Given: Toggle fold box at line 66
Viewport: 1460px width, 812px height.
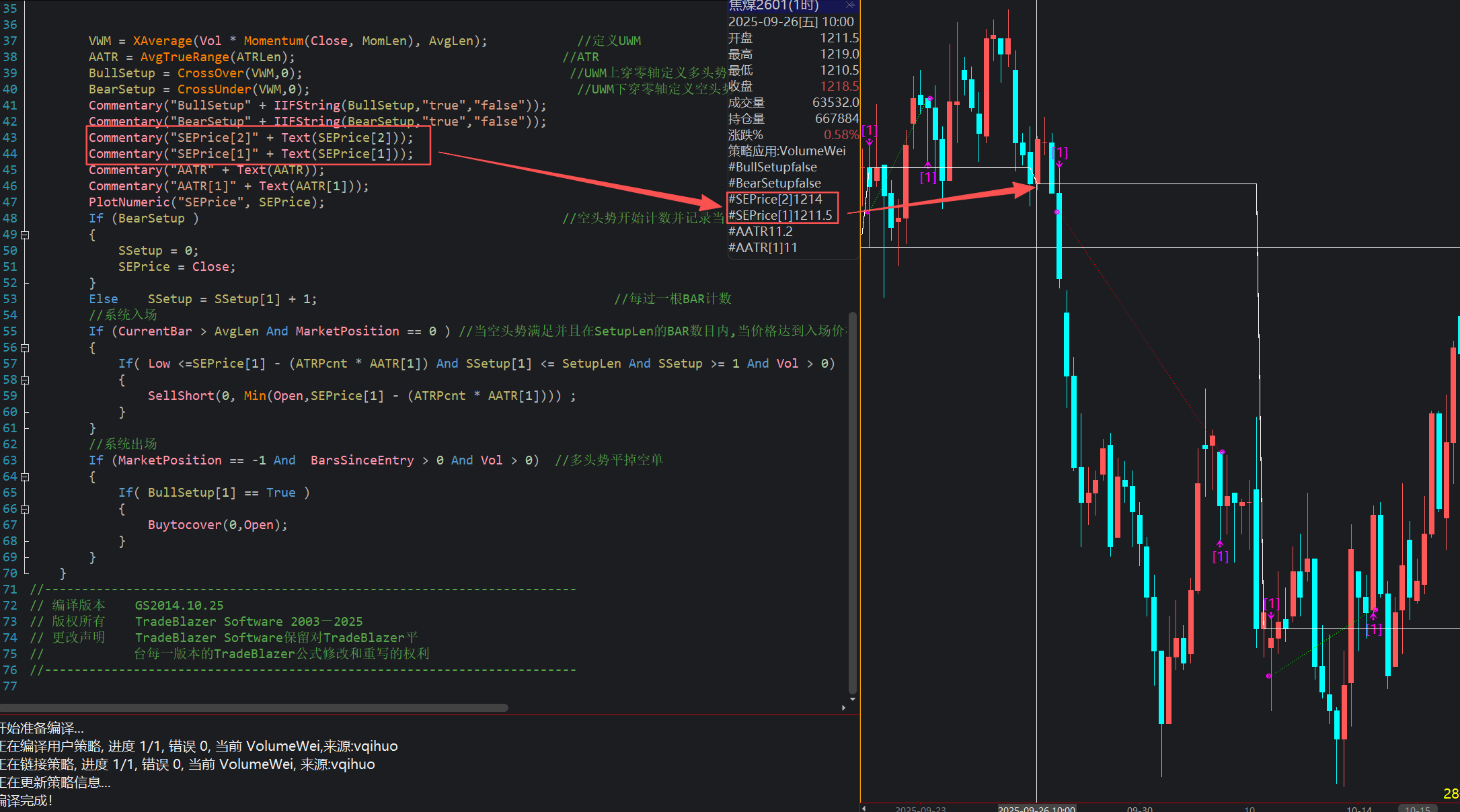Looking at the screenshot, I should (x=25, y=510).
